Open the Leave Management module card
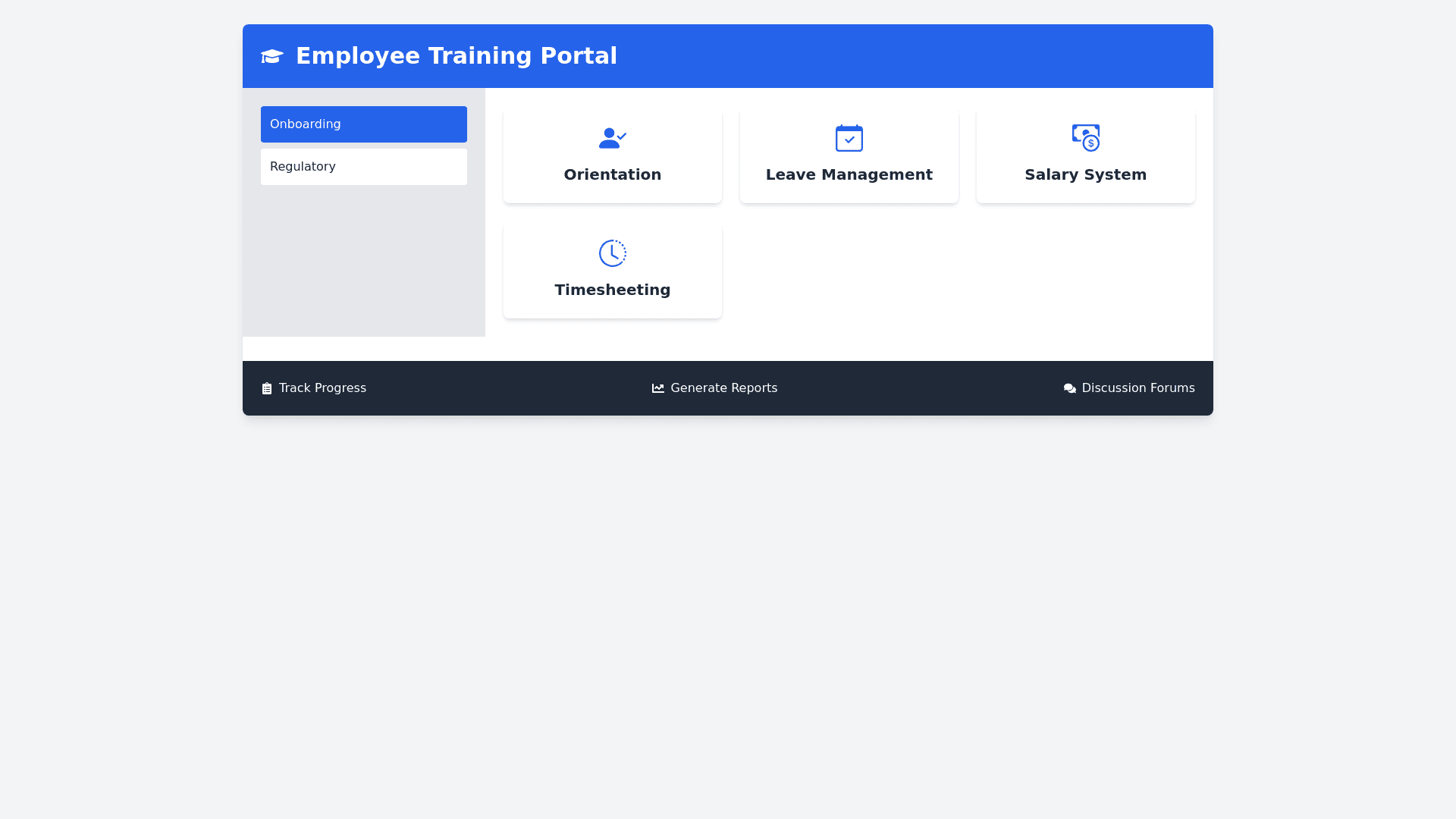Viewport: 1456px width, 819px height. pyautogui.click(x=849, y=155)
